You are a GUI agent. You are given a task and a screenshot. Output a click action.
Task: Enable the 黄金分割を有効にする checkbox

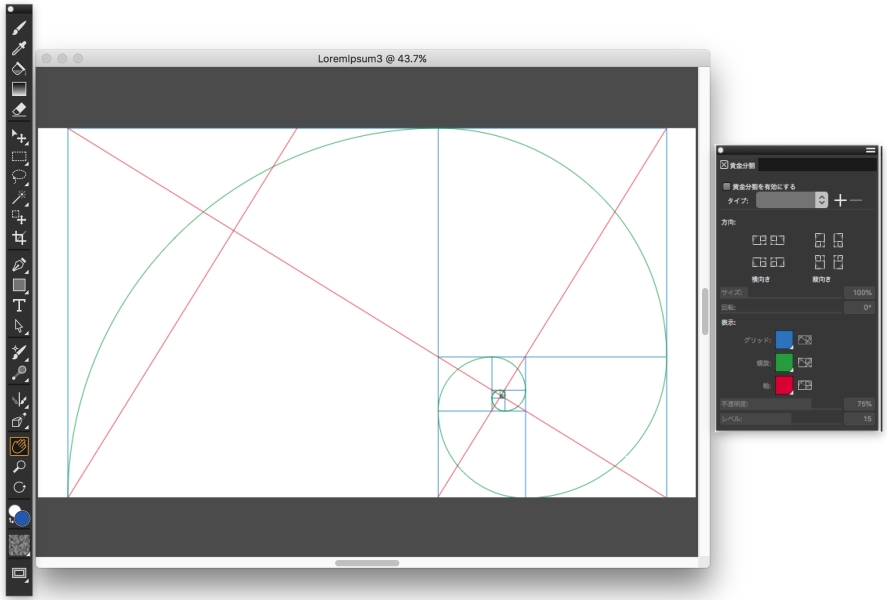[727, 186]
